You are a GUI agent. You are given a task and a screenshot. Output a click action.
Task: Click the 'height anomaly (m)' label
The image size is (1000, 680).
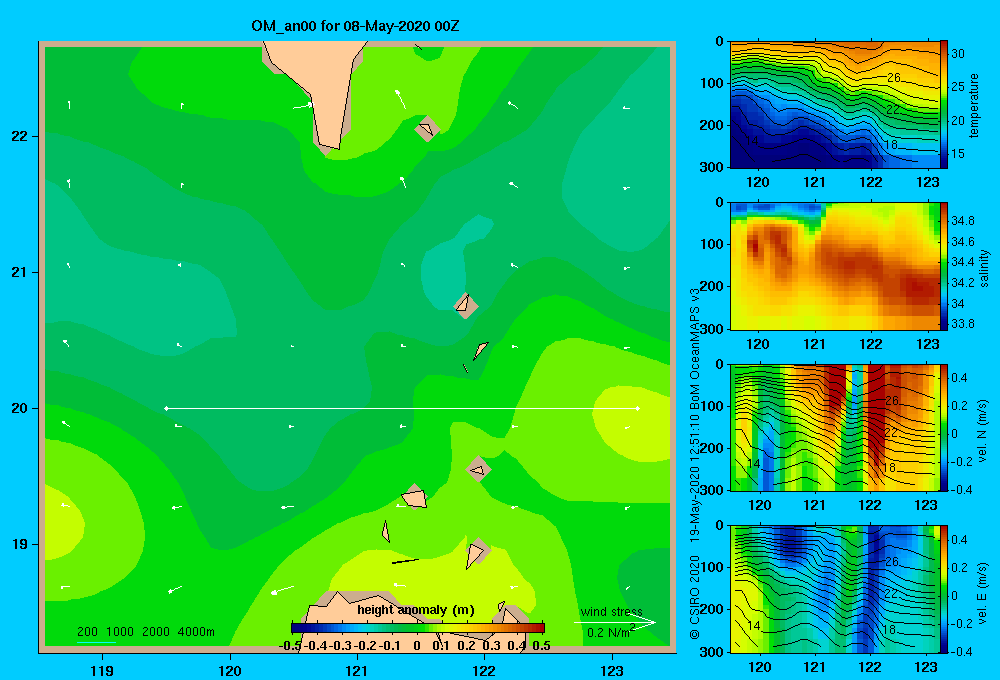coord(416,610)
